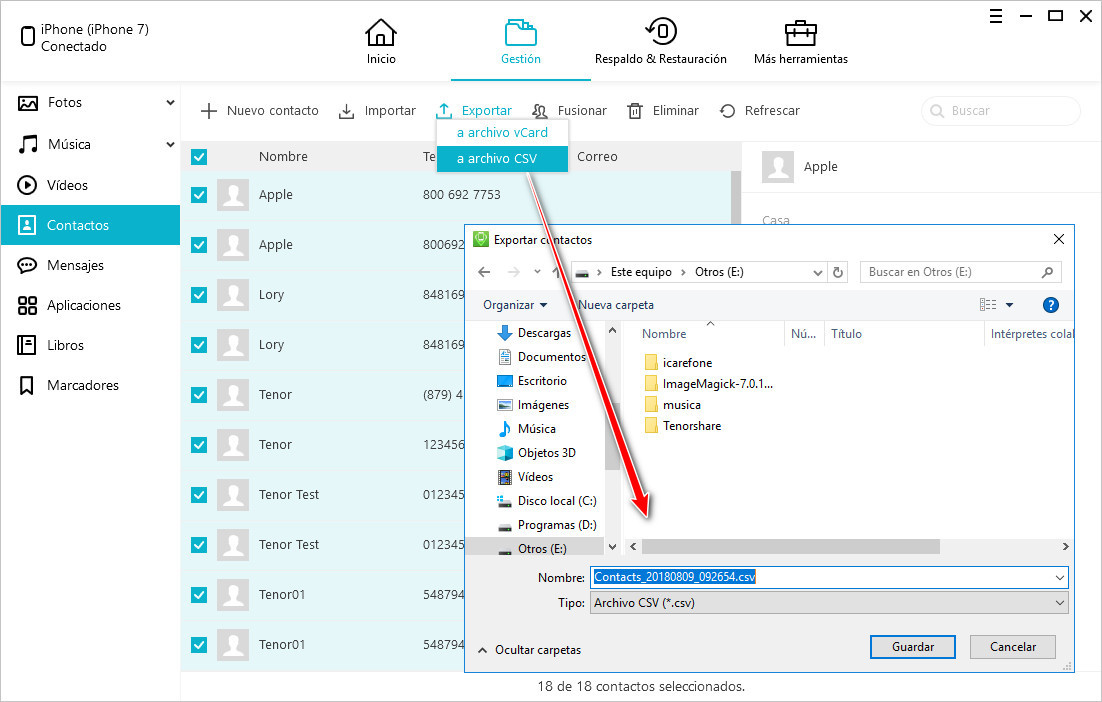Toggle the select-all checkbox in table header
The width and height of the screenshot is (1102, 702).
(199, 157)
